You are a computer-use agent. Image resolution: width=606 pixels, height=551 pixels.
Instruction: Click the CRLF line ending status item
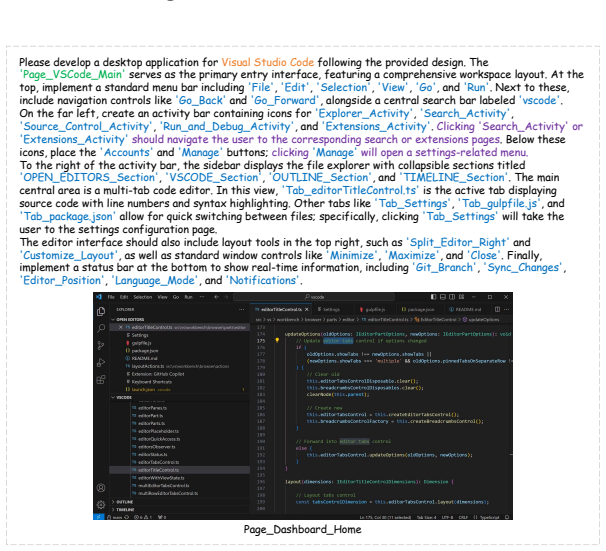click(x=463, y=517)
